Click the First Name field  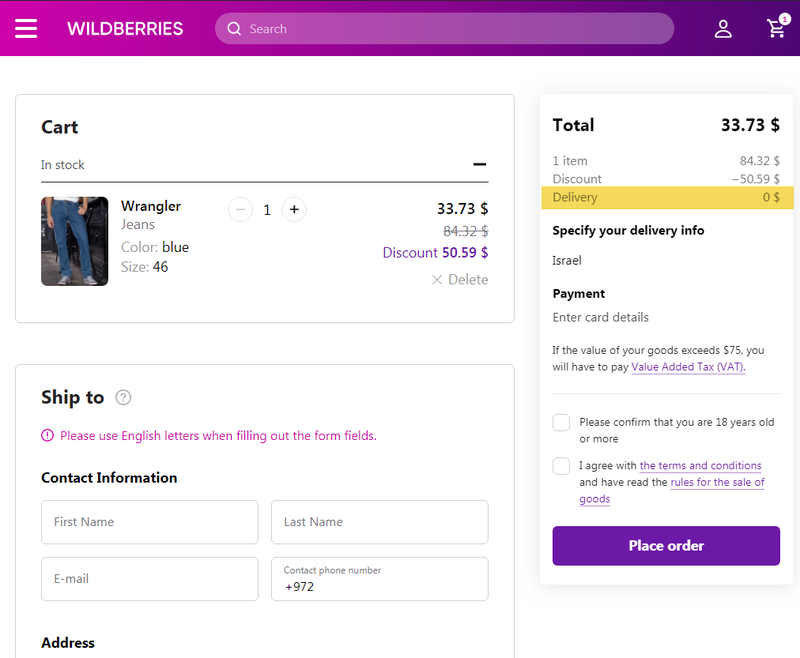150,522
